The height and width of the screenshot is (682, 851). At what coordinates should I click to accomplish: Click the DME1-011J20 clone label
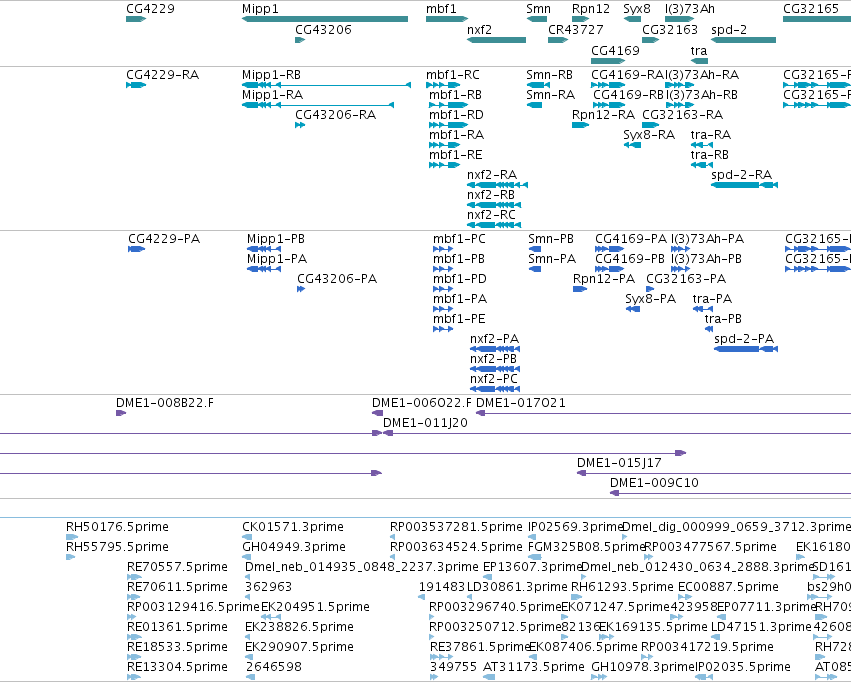tap(425, 423)
